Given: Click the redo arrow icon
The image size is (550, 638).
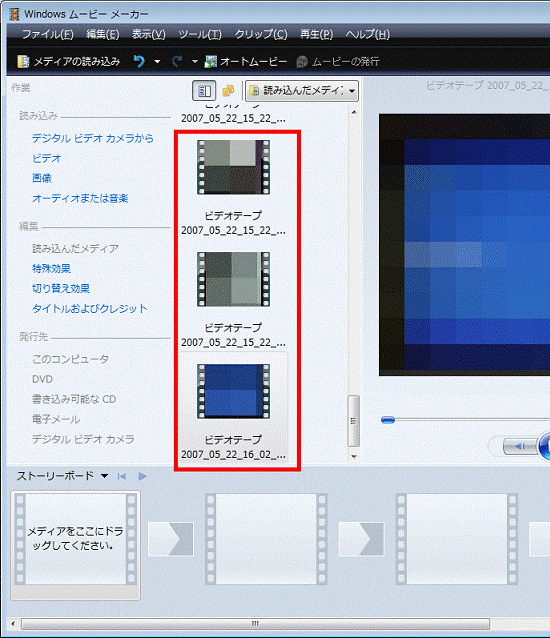Looking at the screenshot, I should point(177,61).
